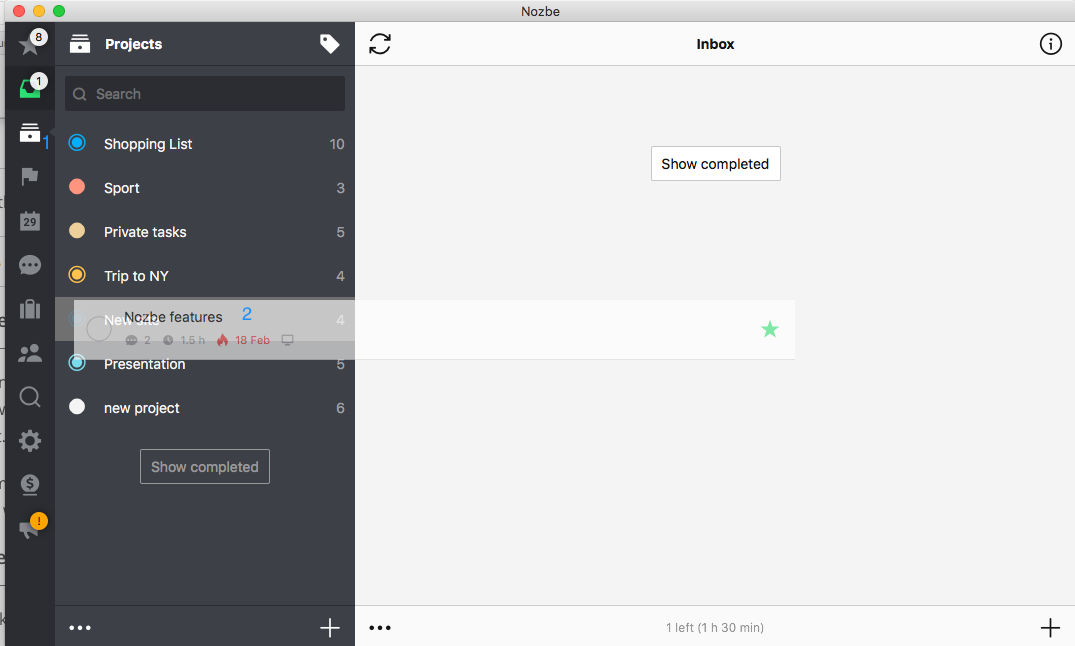Image resolution: width=1075 pixels, height=646 pixels.
Task: Open the Account dollar icon
Action: click(29, 484)
